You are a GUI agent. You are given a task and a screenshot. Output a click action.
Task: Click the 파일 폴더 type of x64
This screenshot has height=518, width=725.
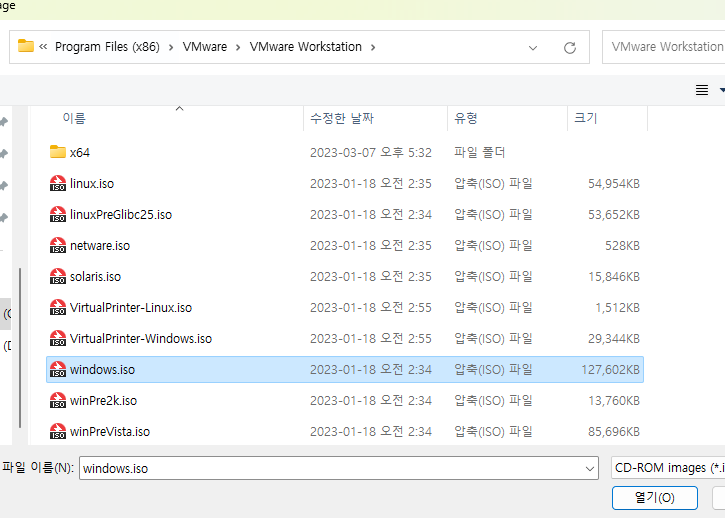coord(479,153)
